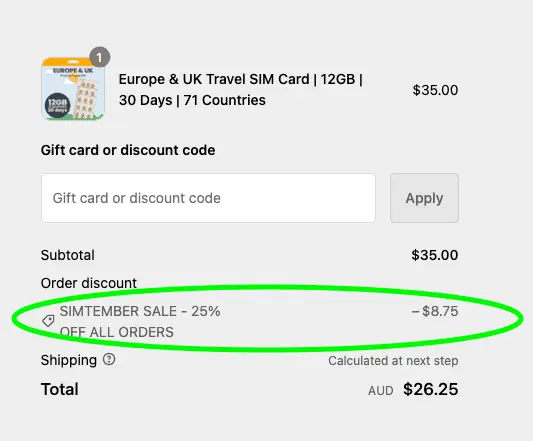Screen dimensions: 533x441
Task: Click the Total label
Action: point(59,389)
